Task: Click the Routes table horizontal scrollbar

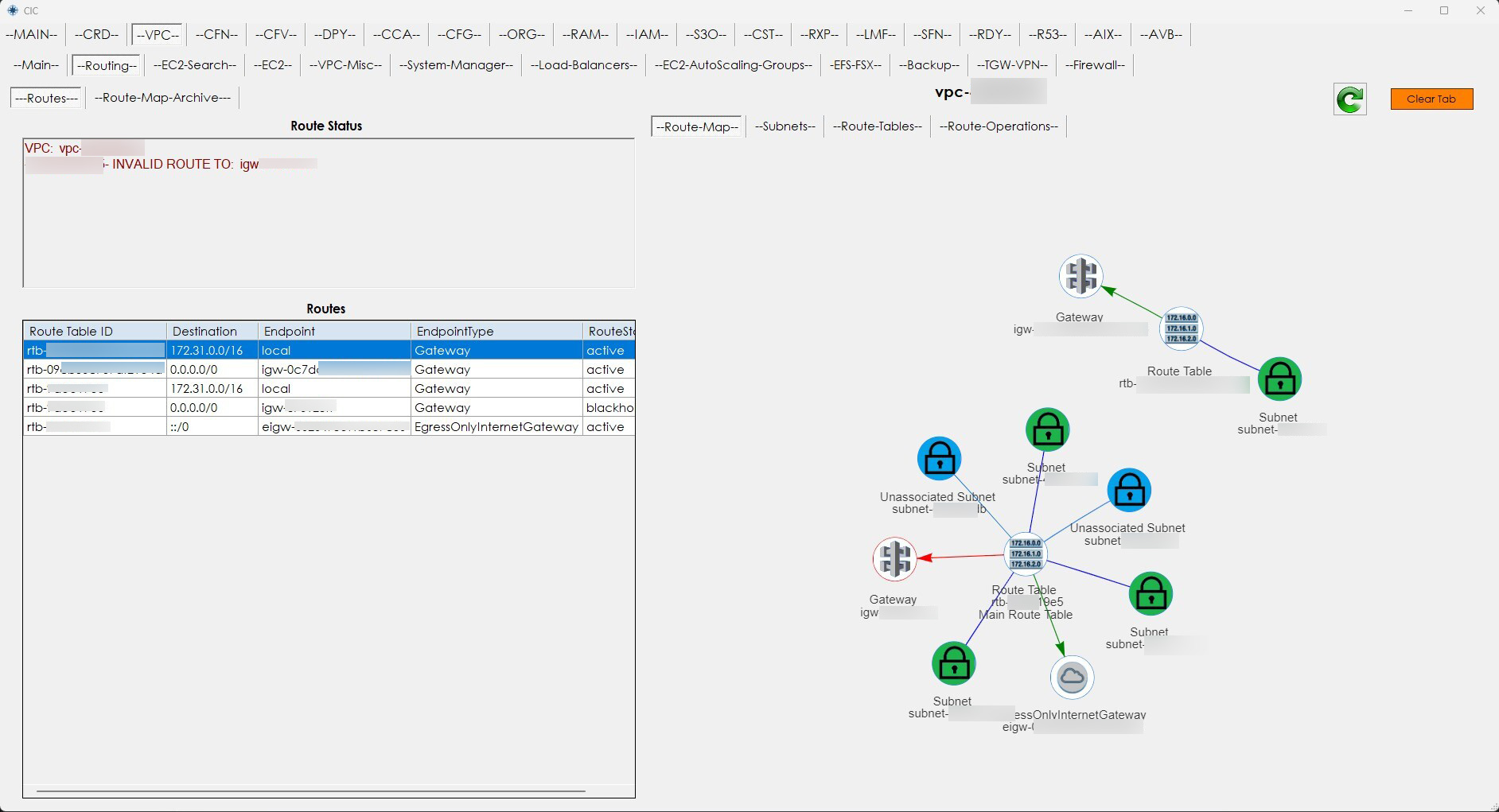Action: [310, 791]
